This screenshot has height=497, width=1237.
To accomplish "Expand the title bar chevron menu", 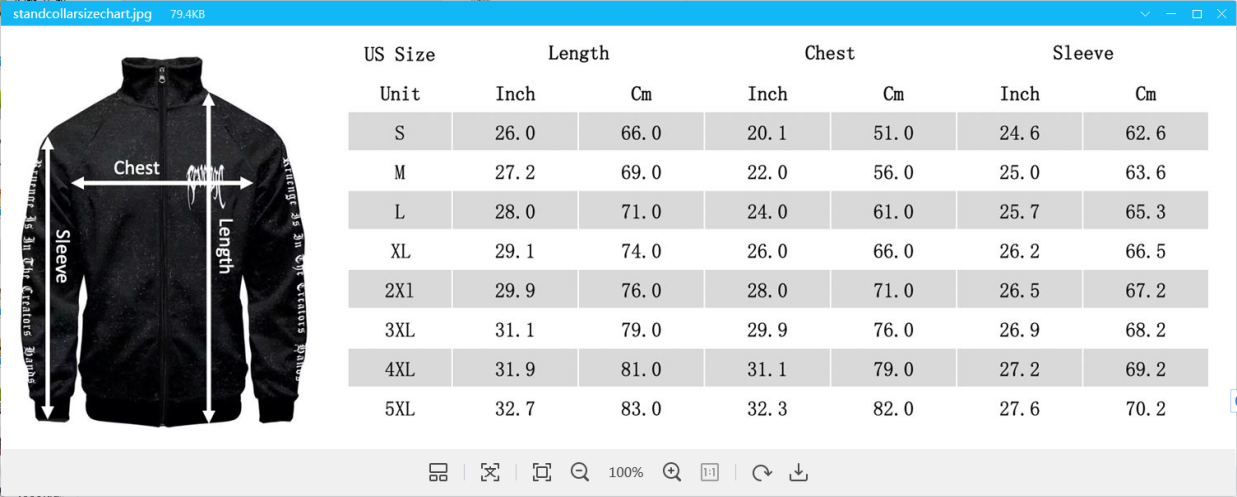I will 1145,14.
